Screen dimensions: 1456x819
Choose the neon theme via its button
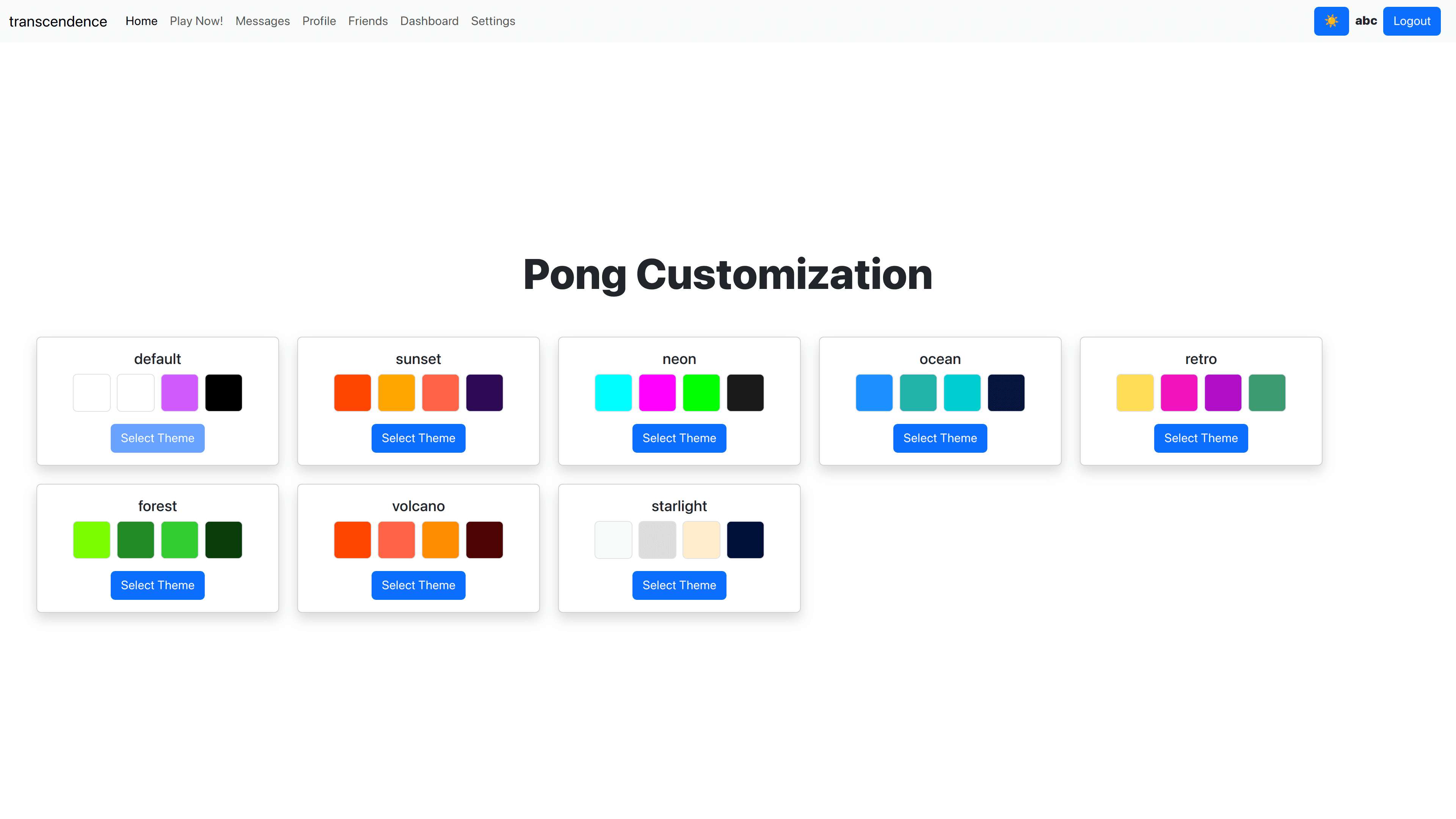pyautogui.click(x=679, y=438)
